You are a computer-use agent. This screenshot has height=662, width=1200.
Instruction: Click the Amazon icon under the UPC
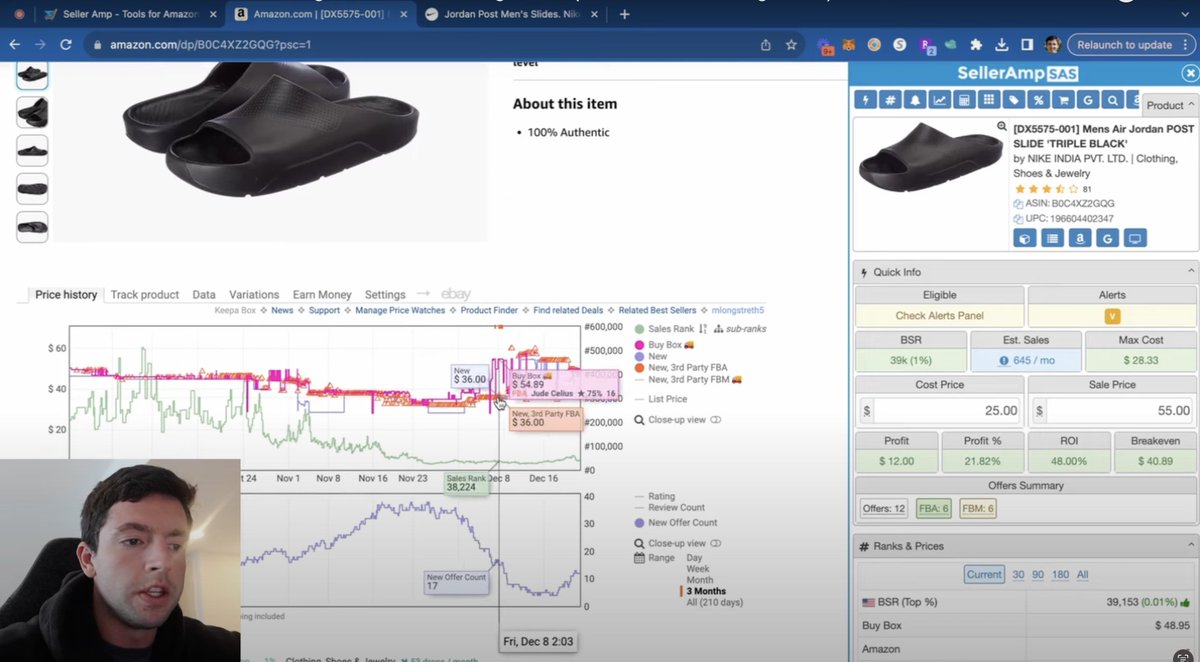click(1079, 238)
